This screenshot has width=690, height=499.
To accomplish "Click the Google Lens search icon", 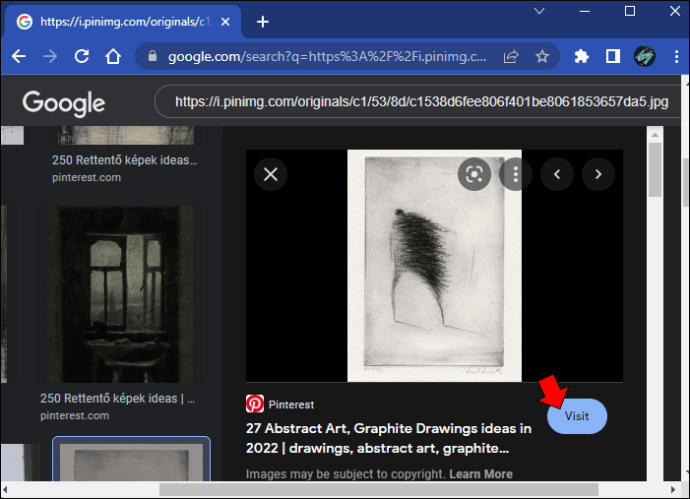I will tap(474, 174).
